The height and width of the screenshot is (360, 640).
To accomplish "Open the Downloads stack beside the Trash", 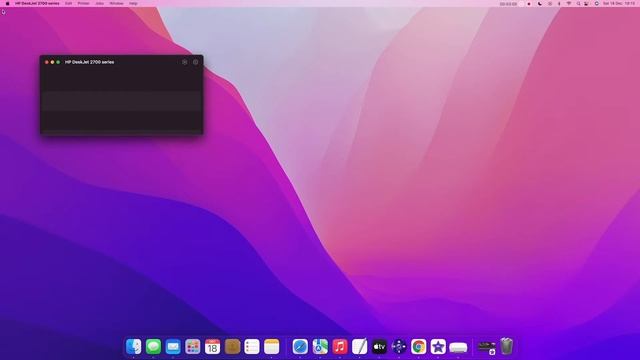I will (487, 347).
